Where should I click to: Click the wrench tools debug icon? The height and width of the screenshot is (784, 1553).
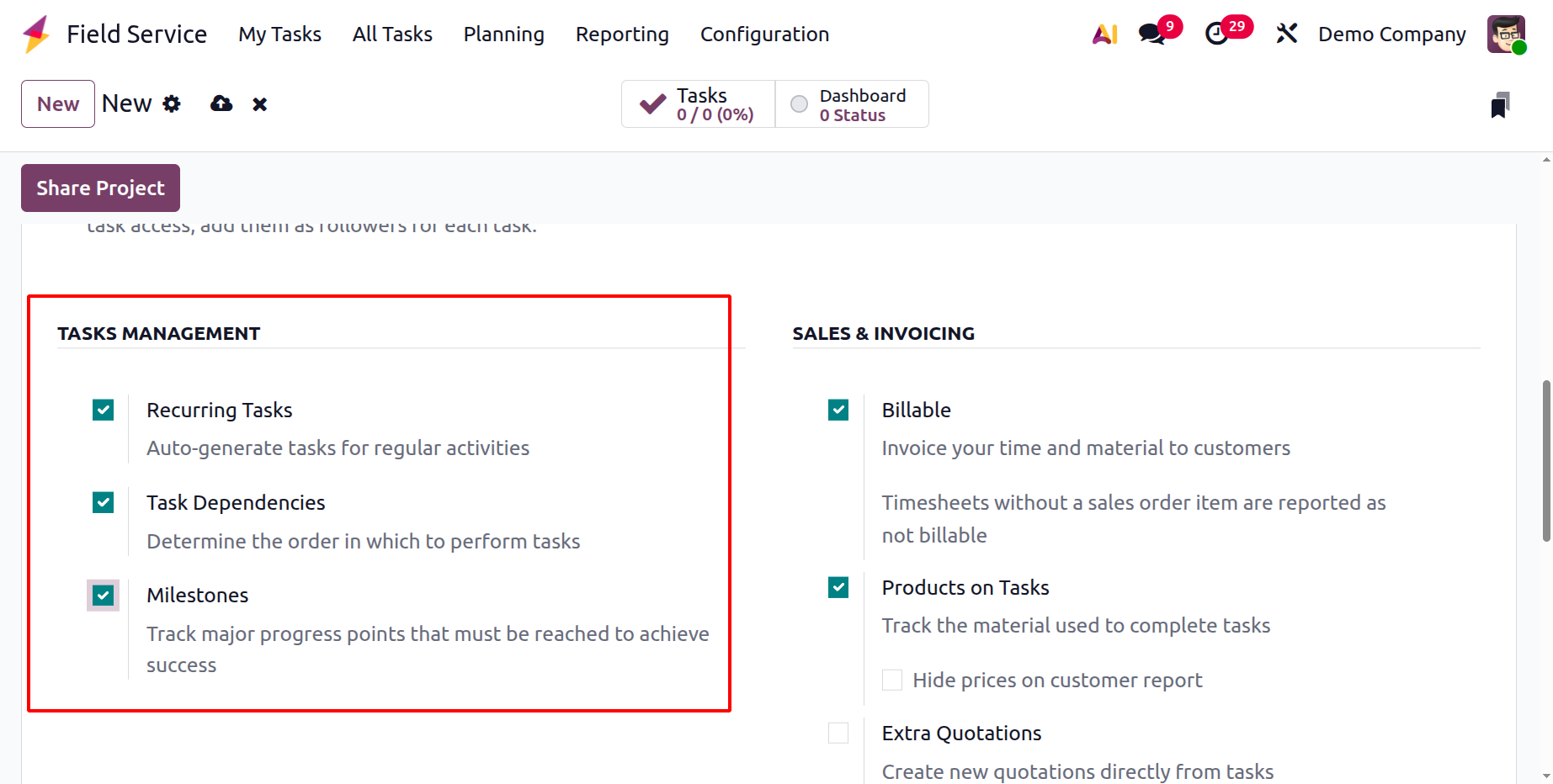click(x=1286, y=34)
